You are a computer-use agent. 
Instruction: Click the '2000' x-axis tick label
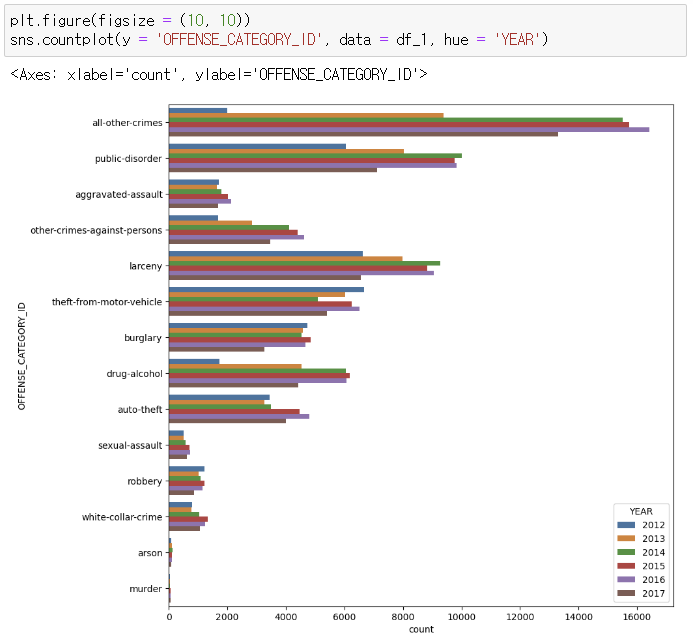coord(227,617)
